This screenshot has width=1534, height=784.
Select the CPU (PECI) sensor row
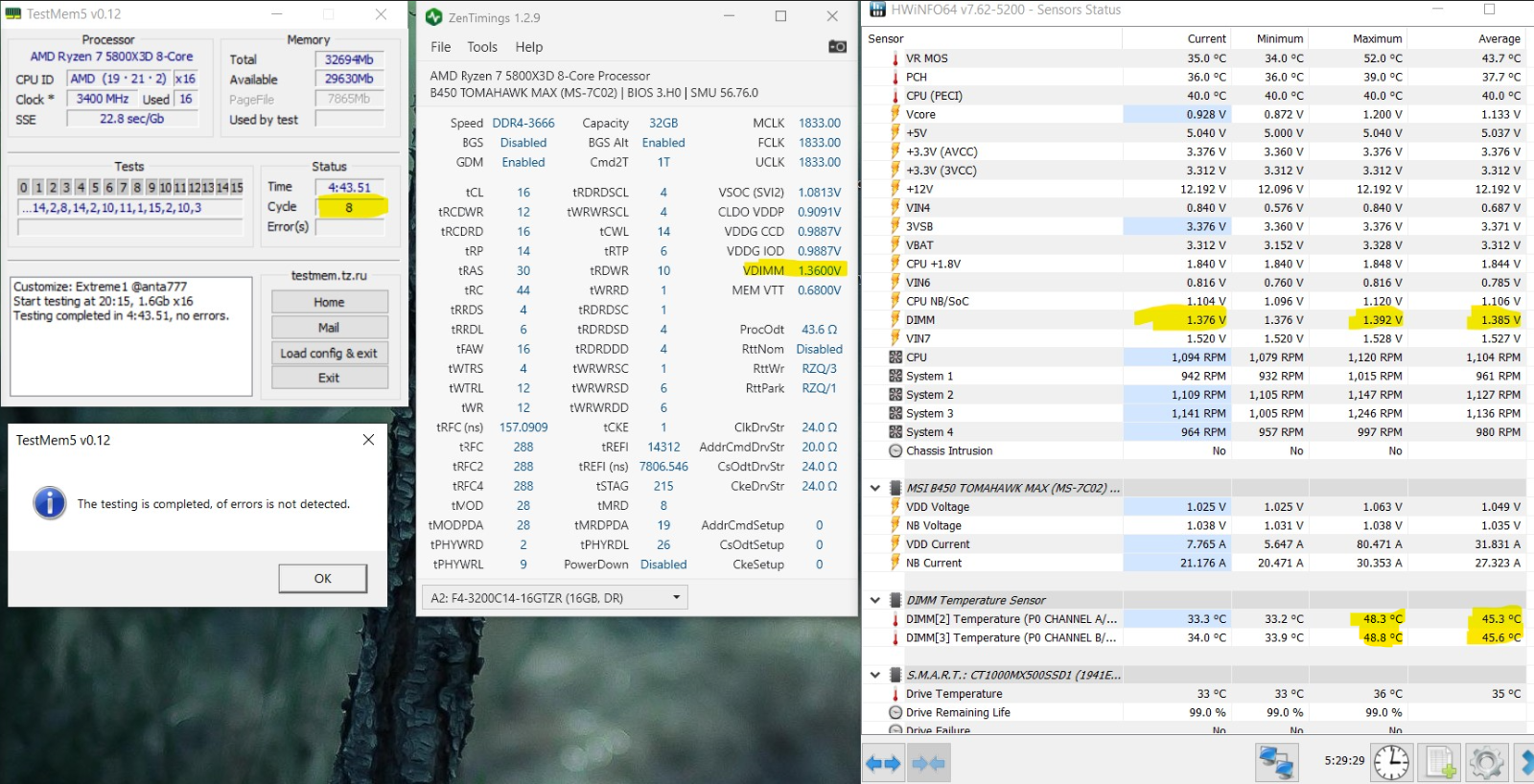[1194, 95]
